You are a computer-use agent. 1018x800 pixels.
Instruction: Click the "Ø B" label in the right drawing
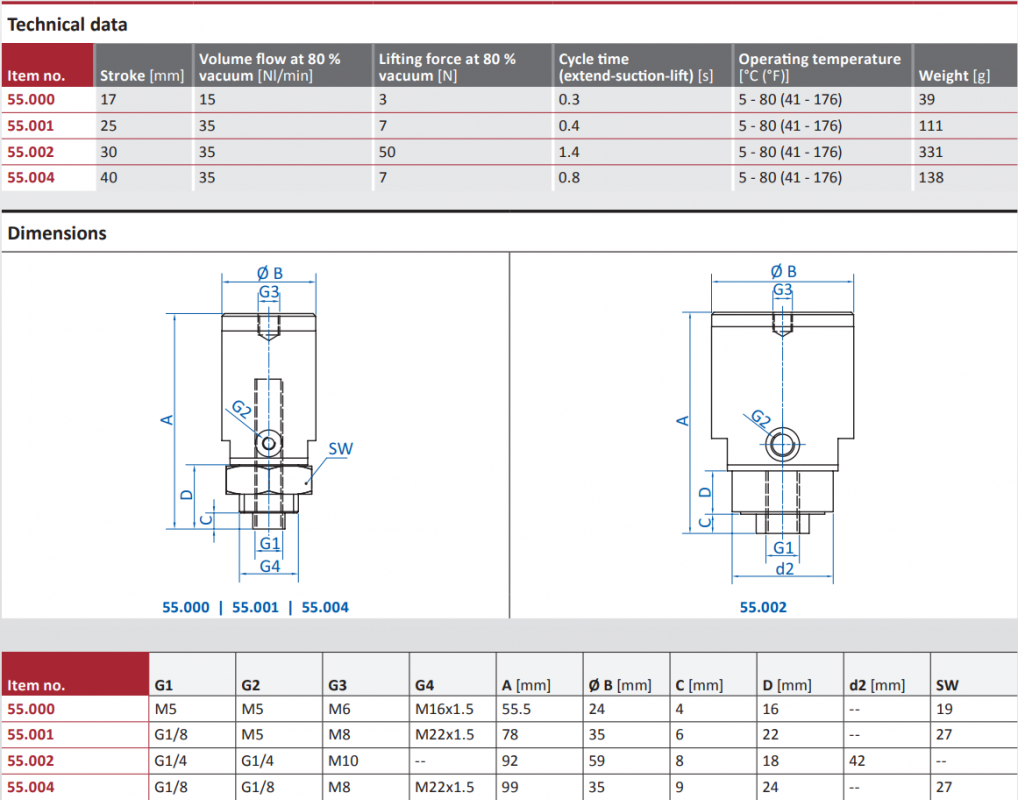(783, 271)
